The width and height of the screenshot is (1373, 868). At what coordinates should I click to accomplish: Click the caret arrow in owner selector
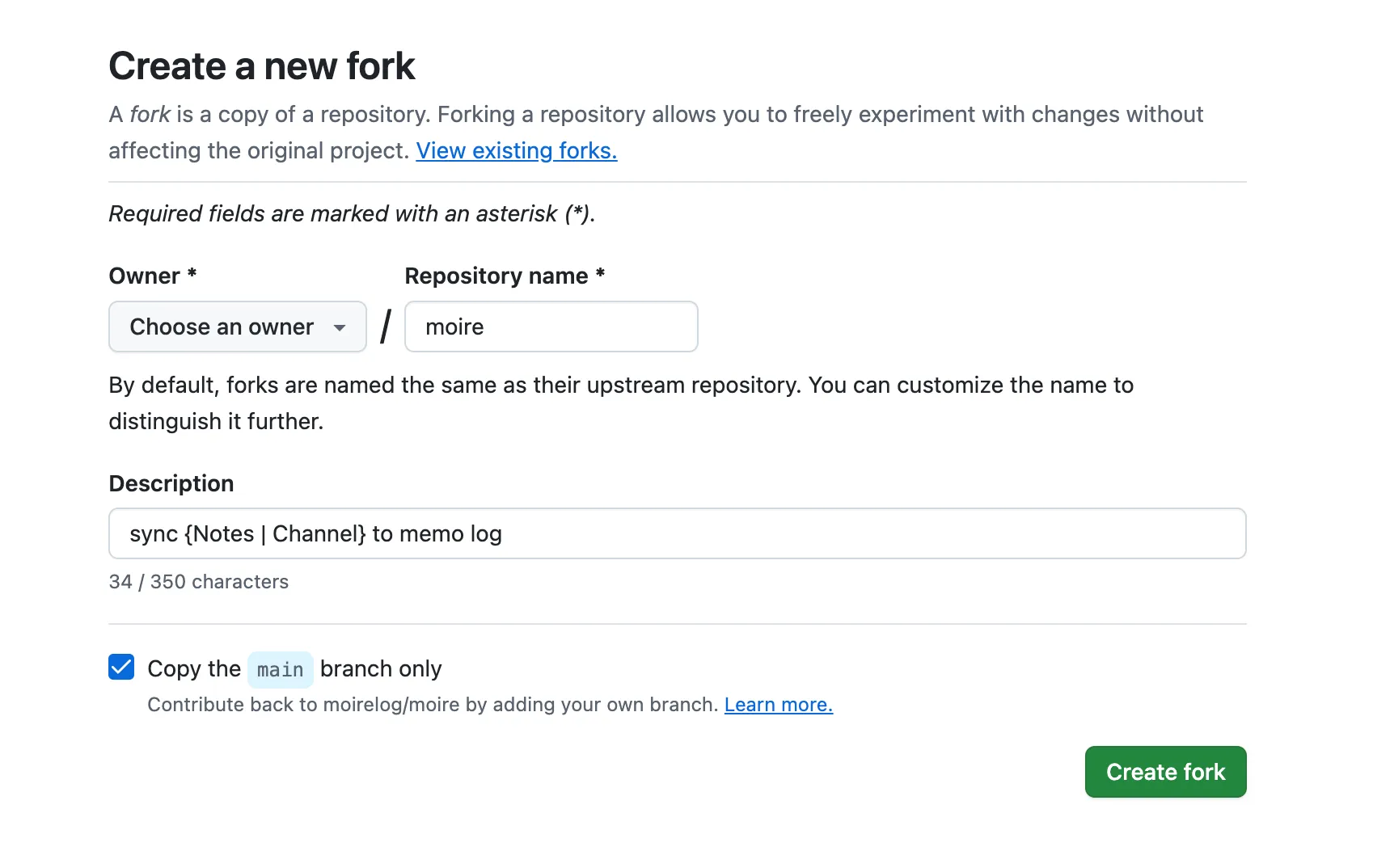[x=340, y=327]
